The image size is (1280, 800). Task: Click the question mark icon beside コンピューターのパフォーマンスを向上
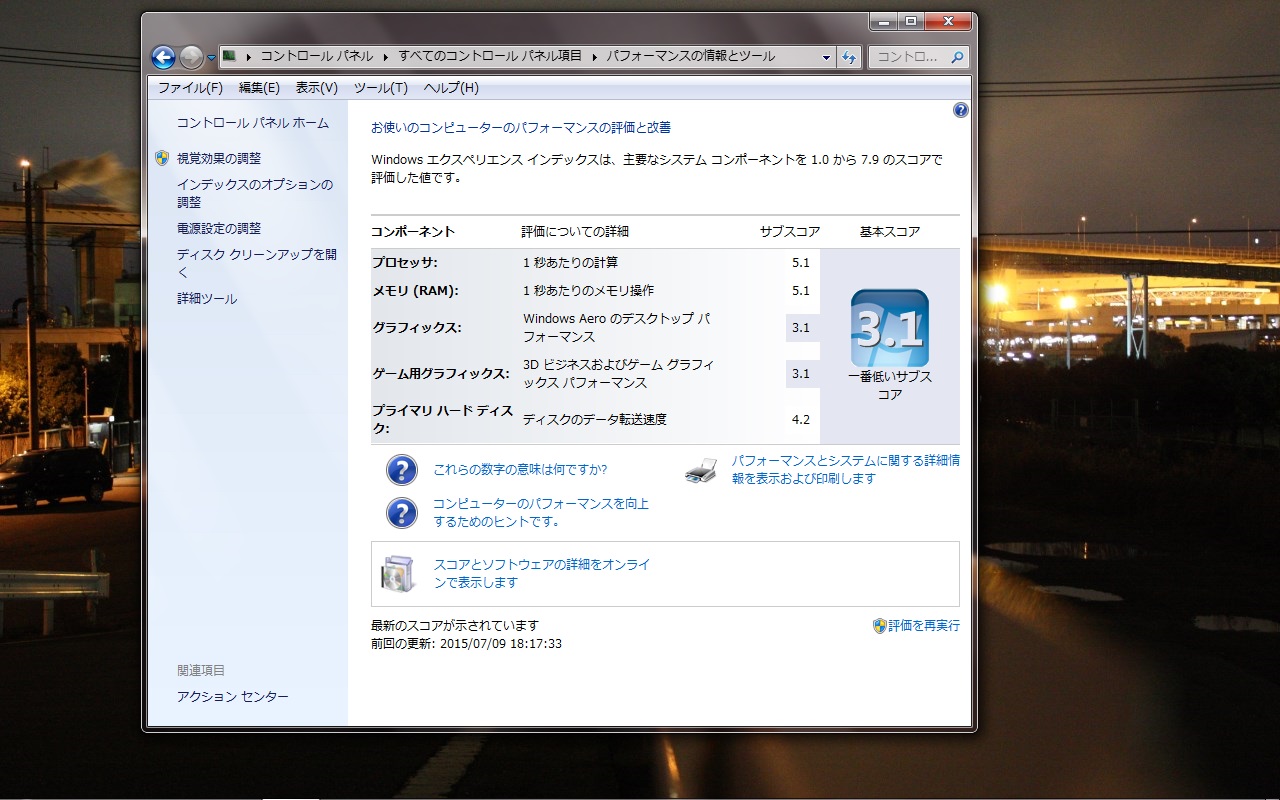(401, 513)
